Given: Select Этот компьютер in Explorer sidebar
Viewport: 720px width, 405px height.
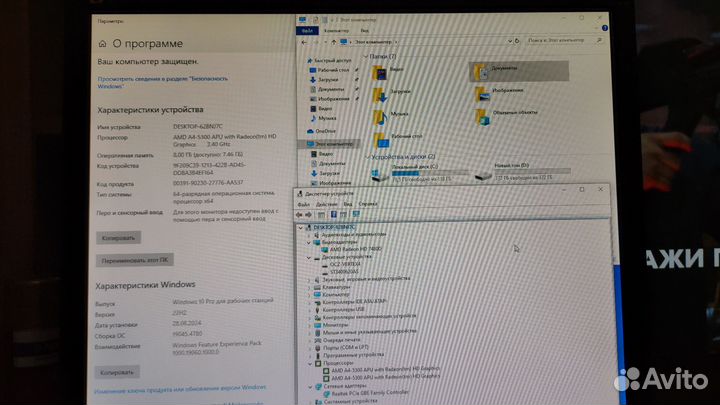Looking at the screenshot, I should click(330, 144).
